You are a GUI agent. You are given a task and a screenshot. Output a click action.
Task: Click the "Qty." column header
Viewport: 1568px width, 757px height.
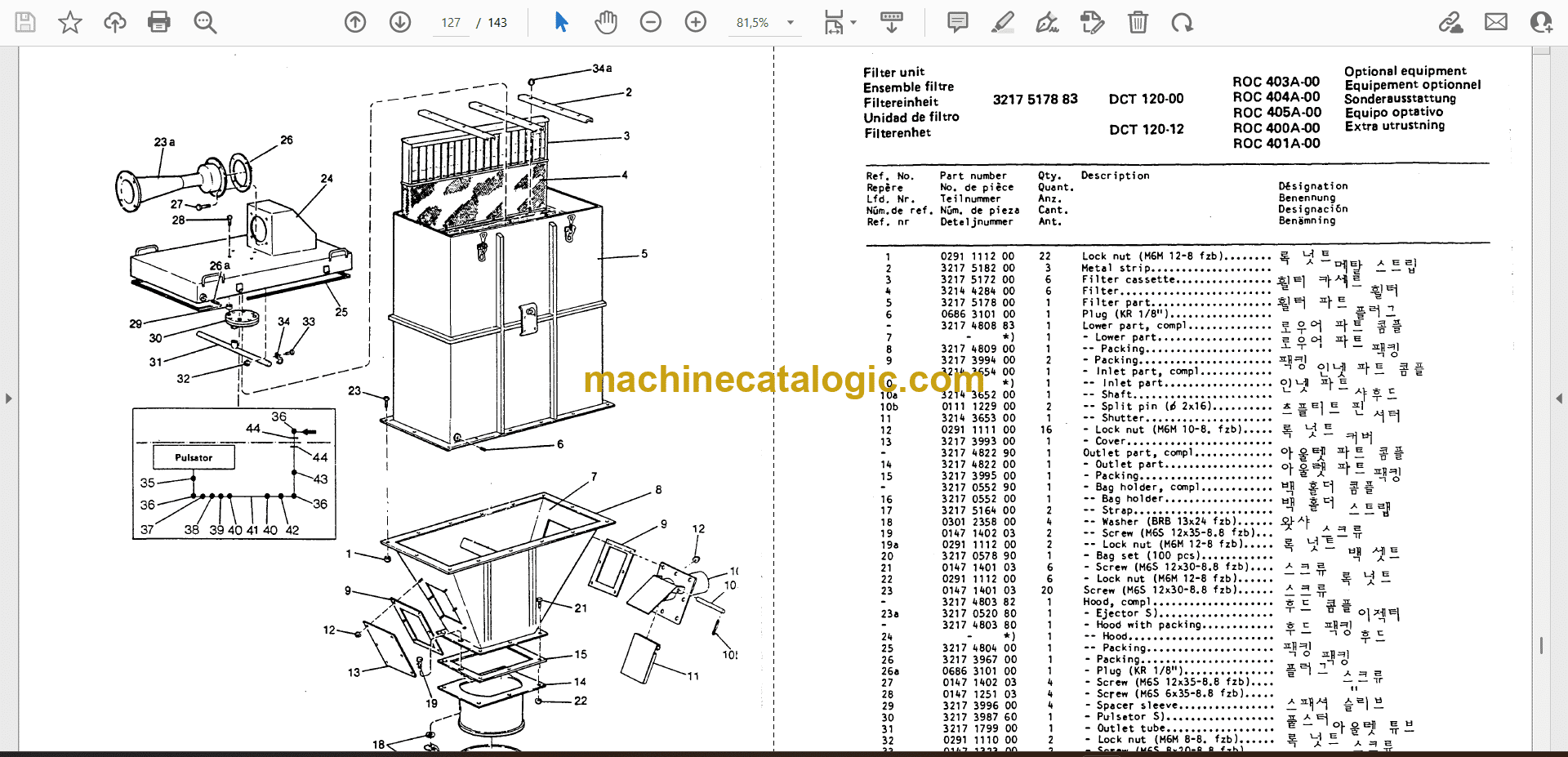(1049, 176)
